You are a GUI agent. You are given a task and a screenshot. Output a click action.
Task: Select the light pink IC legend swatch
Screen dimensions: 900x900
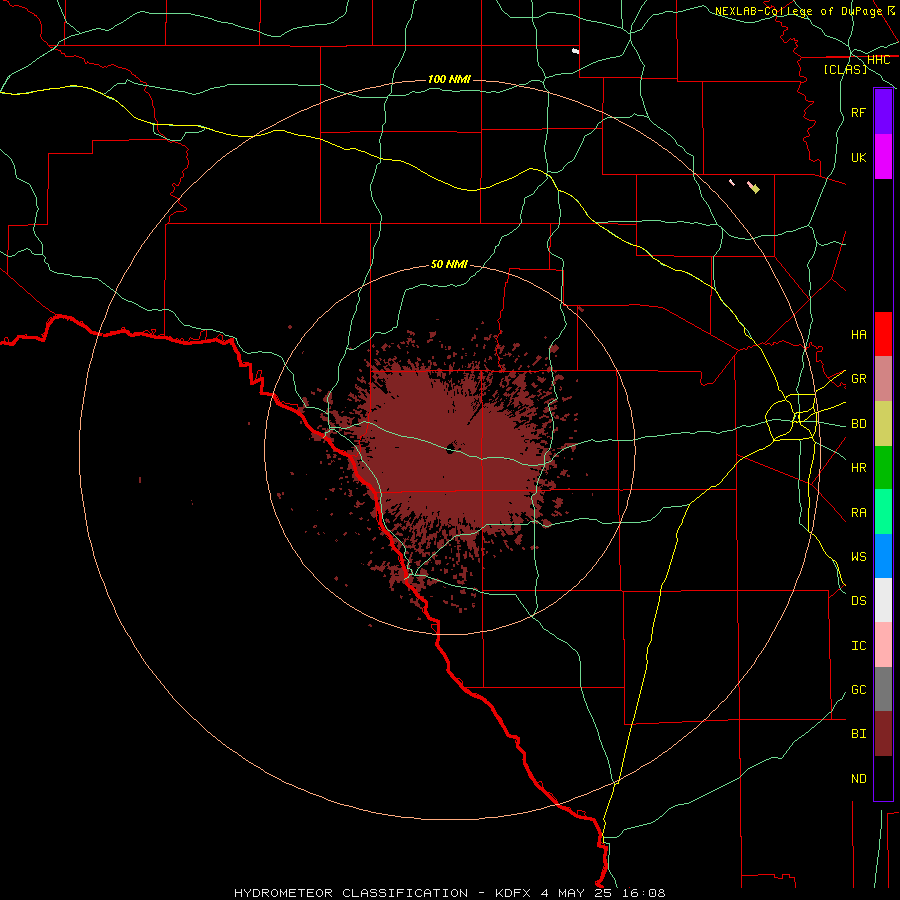coord(883,645)
